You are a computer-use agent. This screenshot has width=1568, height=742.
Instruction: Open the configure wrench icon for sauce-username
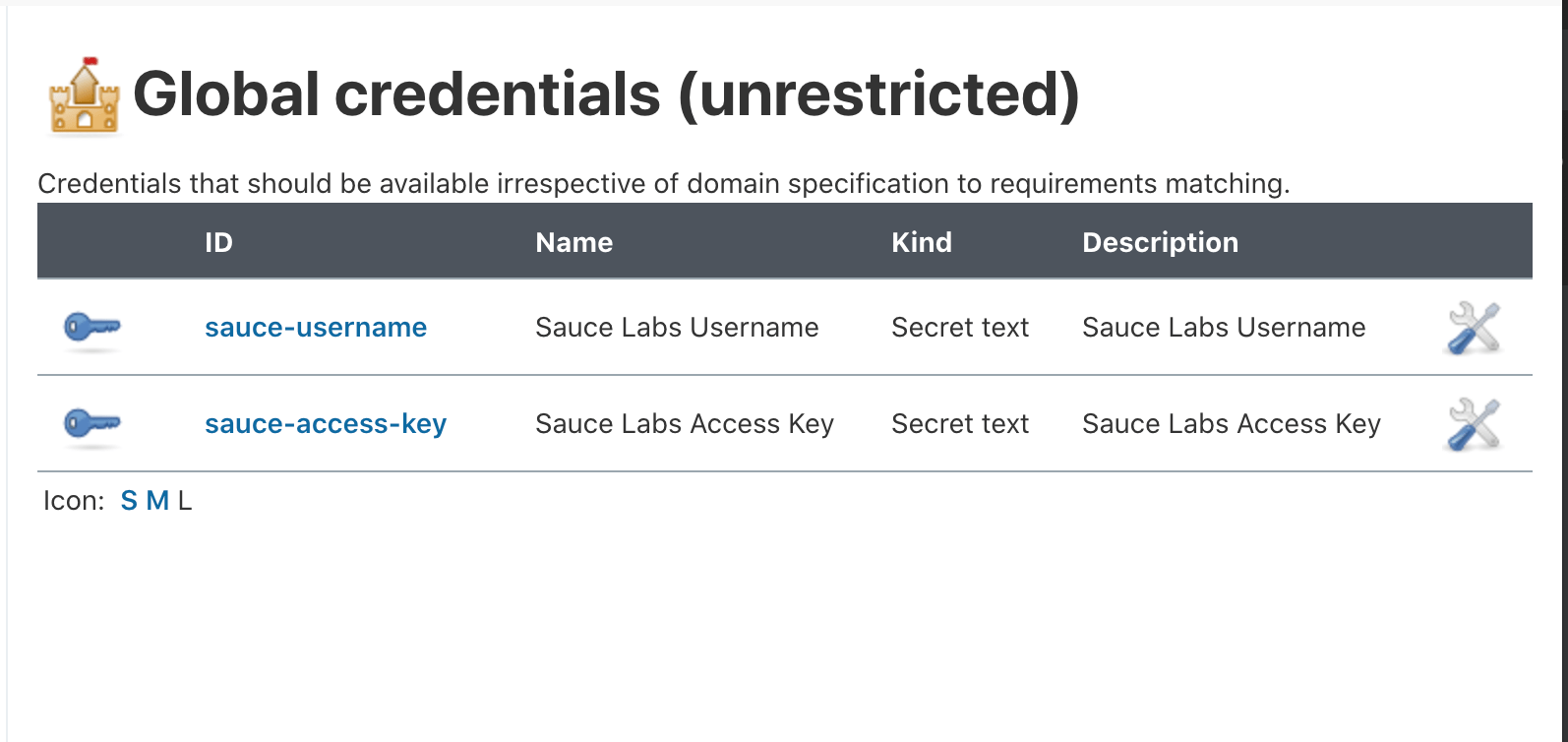(1474, 328)
